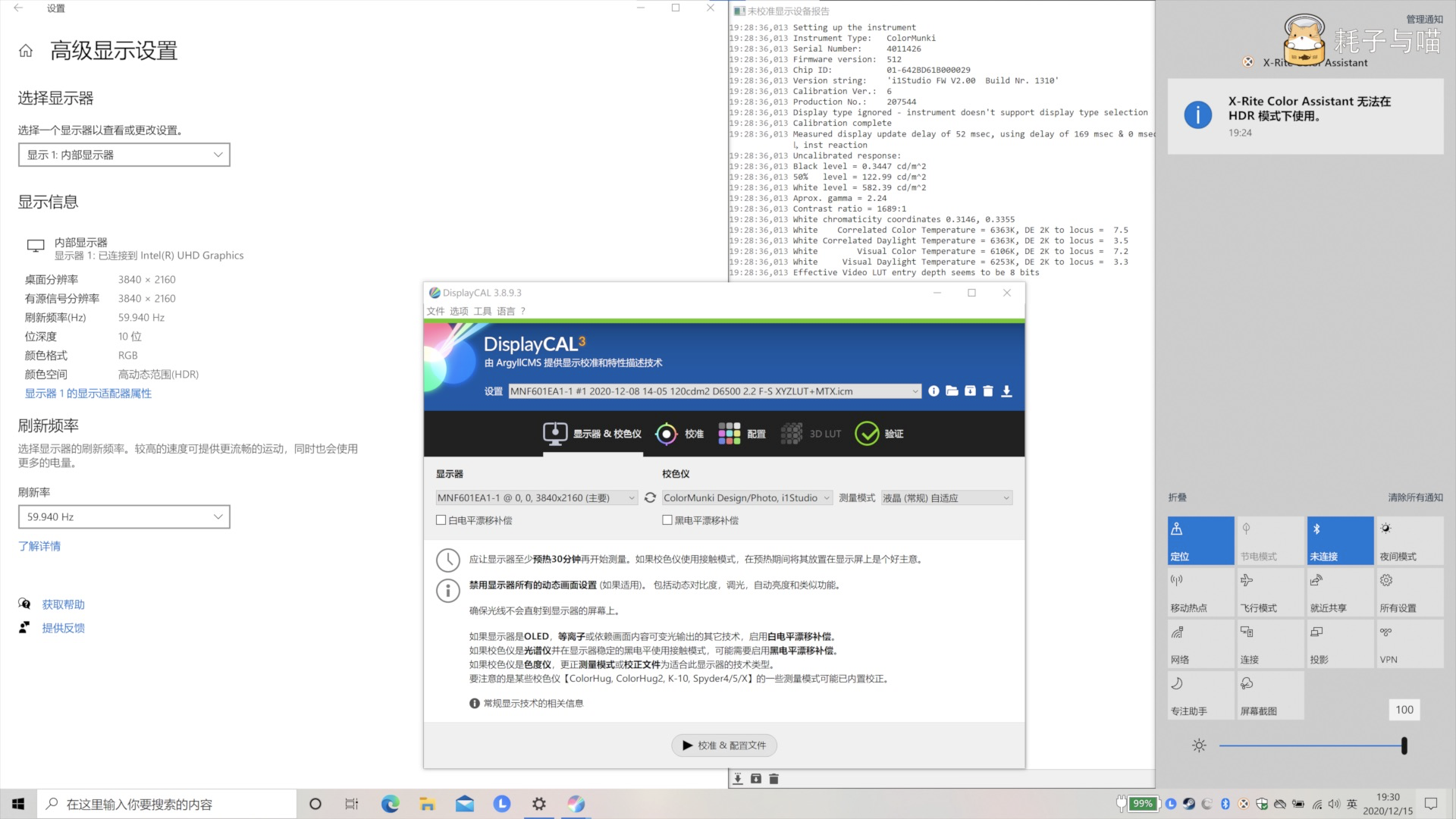The image size is (1456, 819).
Task: Toggle the Mobile hotspot quick action
Action: (1201, 592)
